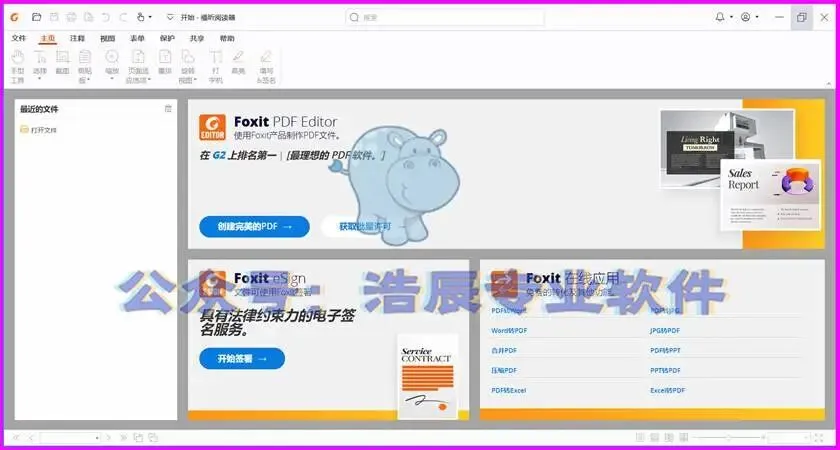
Task: Click the print icon in quick access bar
Action: click(71, 17)
